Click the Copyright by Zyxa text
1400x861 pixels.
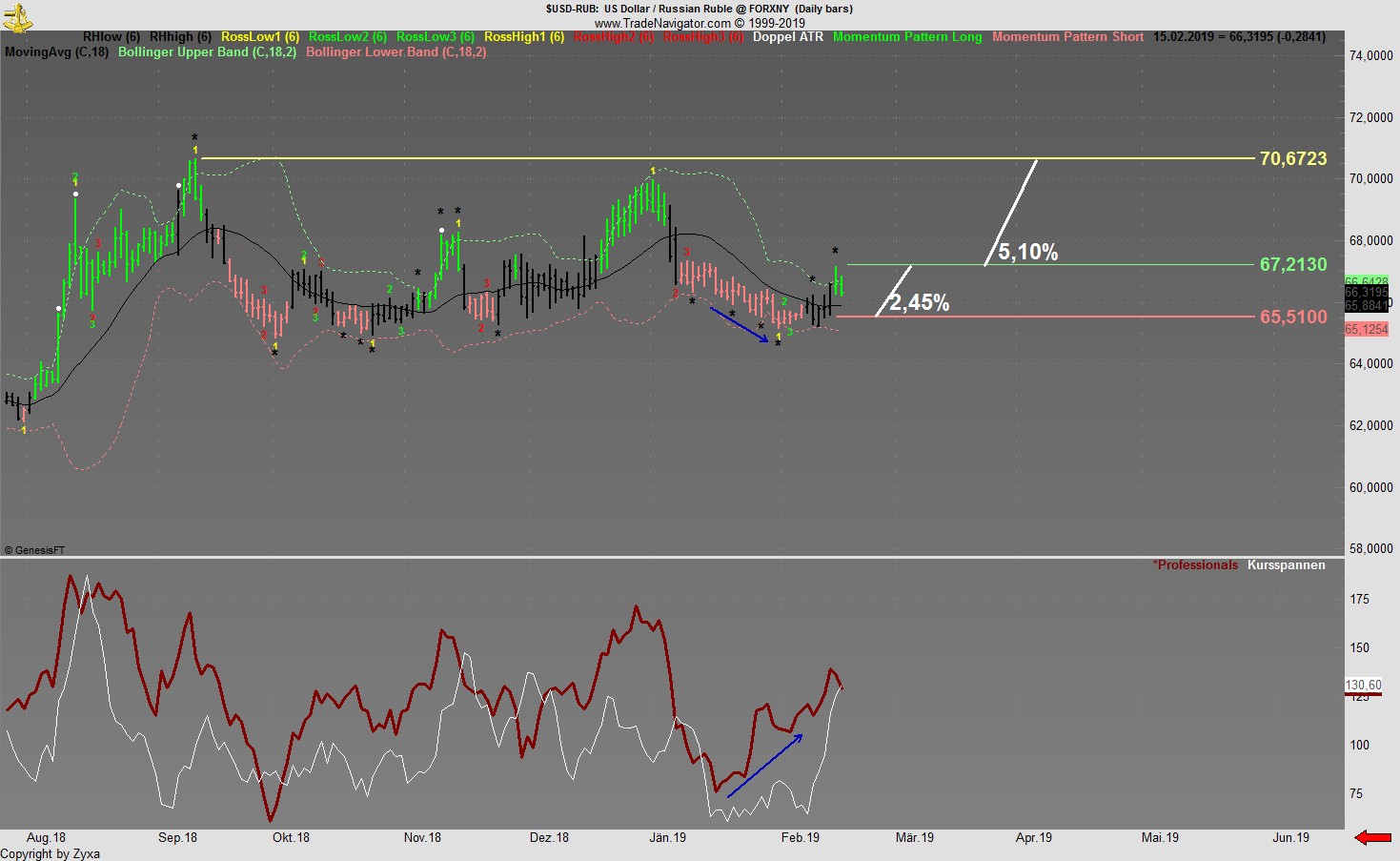tap(51, 853)
